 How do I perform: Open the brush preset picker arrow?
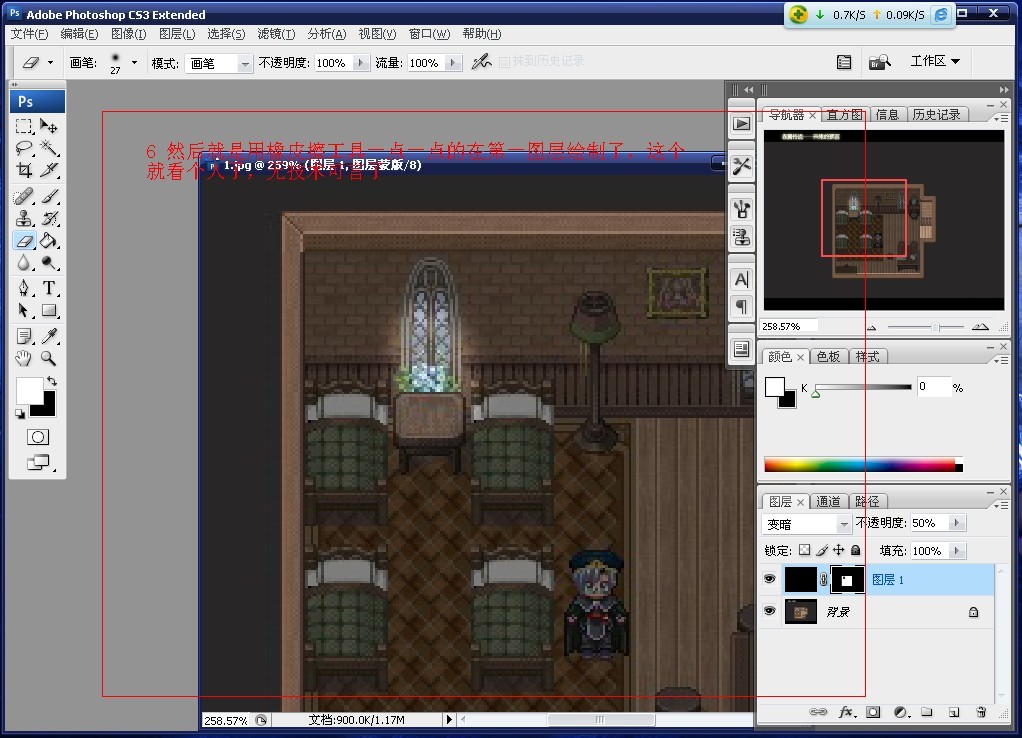134,63
